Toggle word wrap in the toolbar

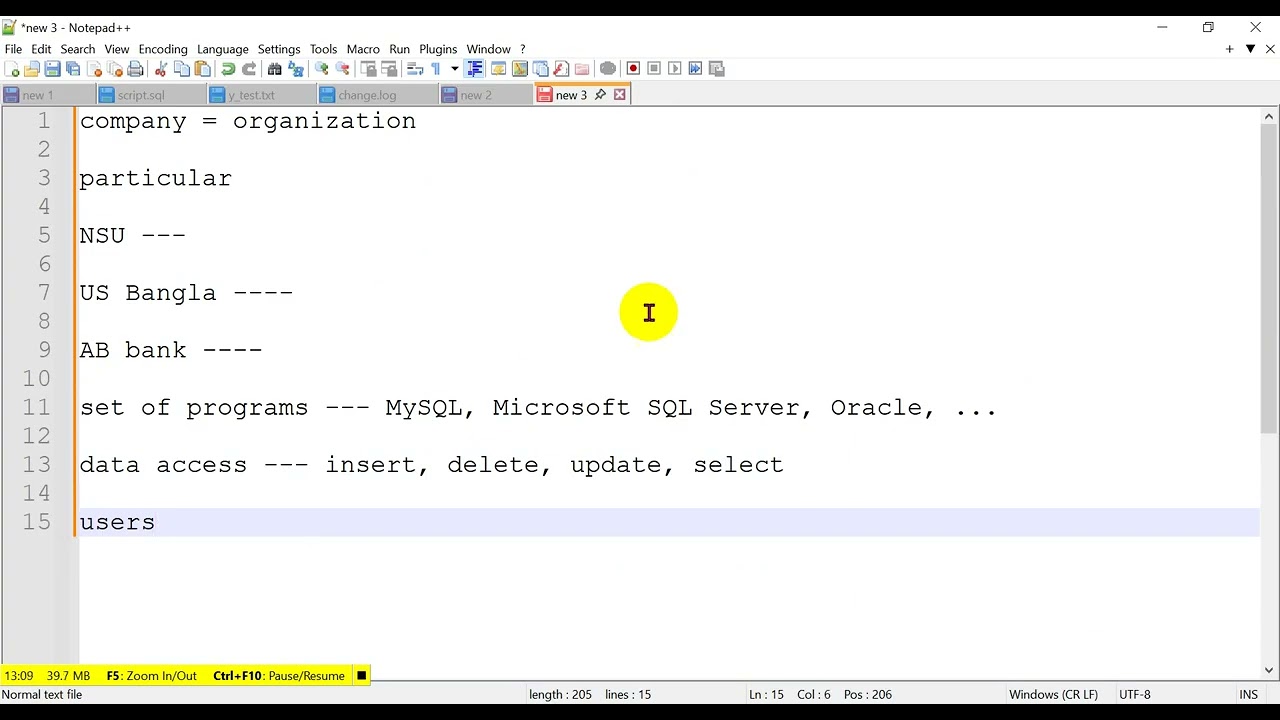[414, 69]
